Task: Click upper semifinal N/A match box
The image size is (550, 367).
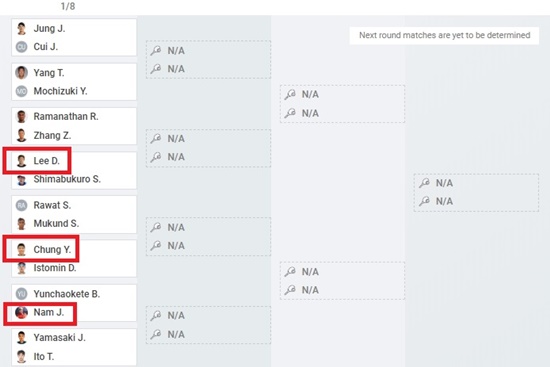Action: point(342,104)
